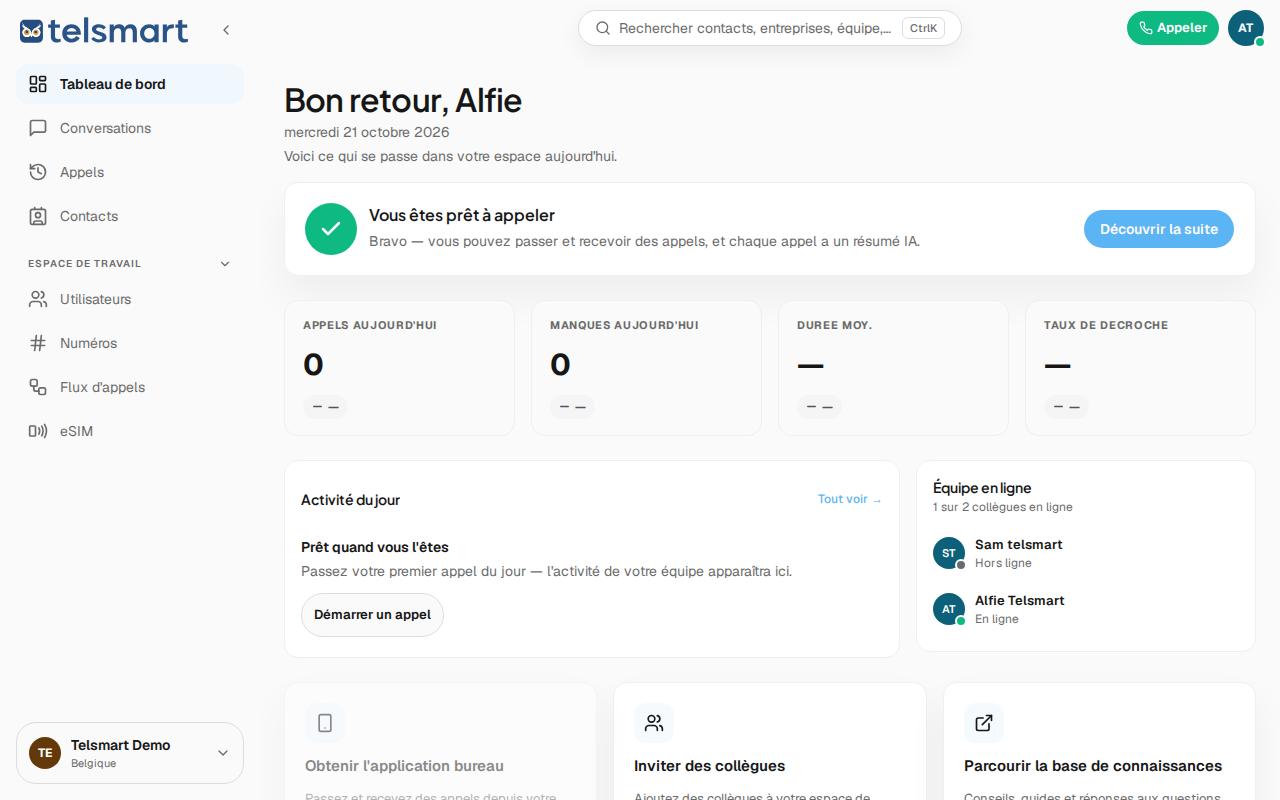Collapse the sidebar with the left chevron

226,30
